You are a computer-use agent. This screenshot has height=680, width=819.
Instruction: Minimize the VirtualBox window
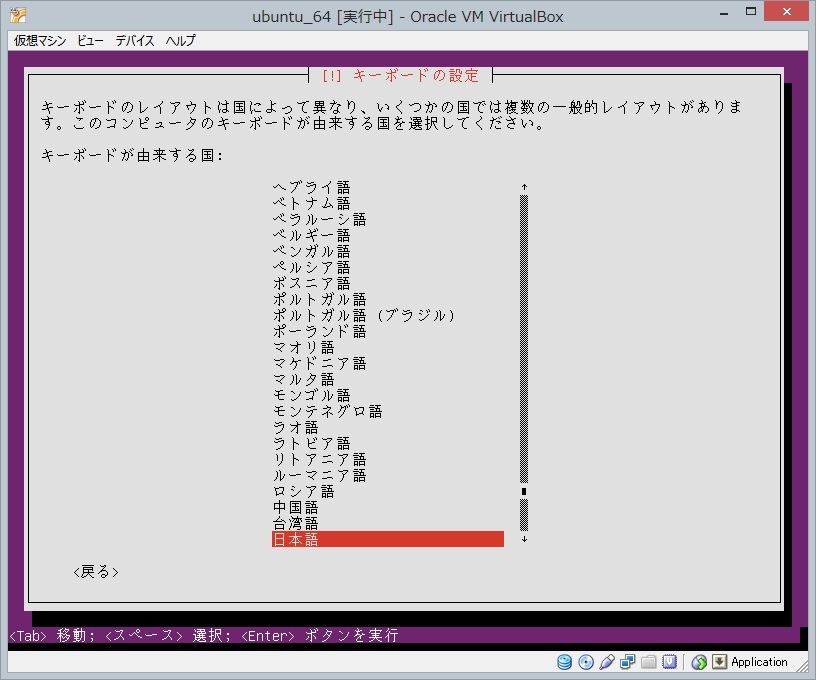click(x=724, y=13)
